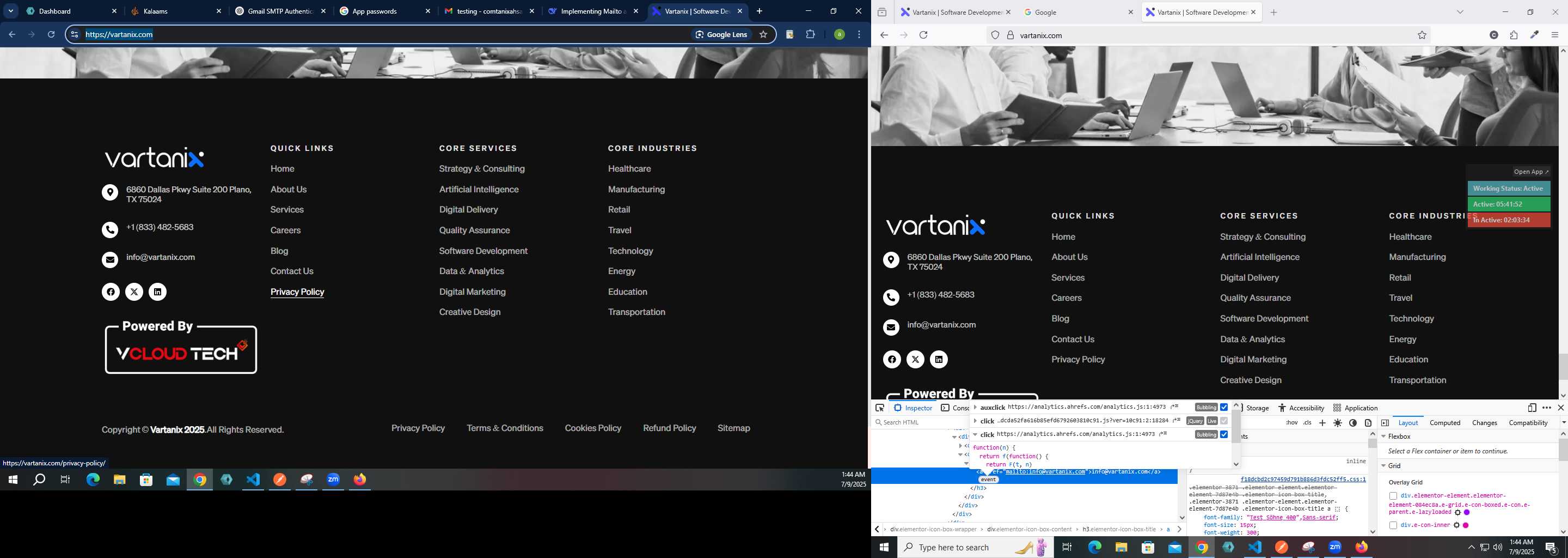Open the Computed sidebar tab

(1444, 423)
